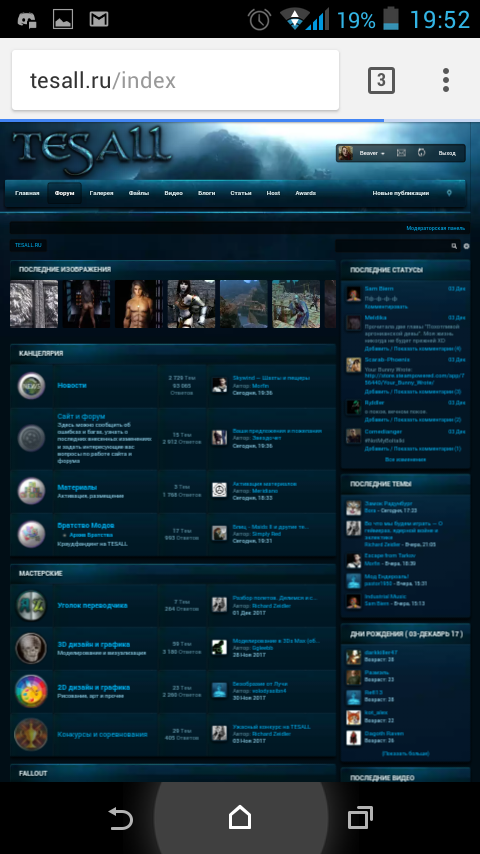Open Scarab-Phoenix profile in statuses

pos(387,360)
